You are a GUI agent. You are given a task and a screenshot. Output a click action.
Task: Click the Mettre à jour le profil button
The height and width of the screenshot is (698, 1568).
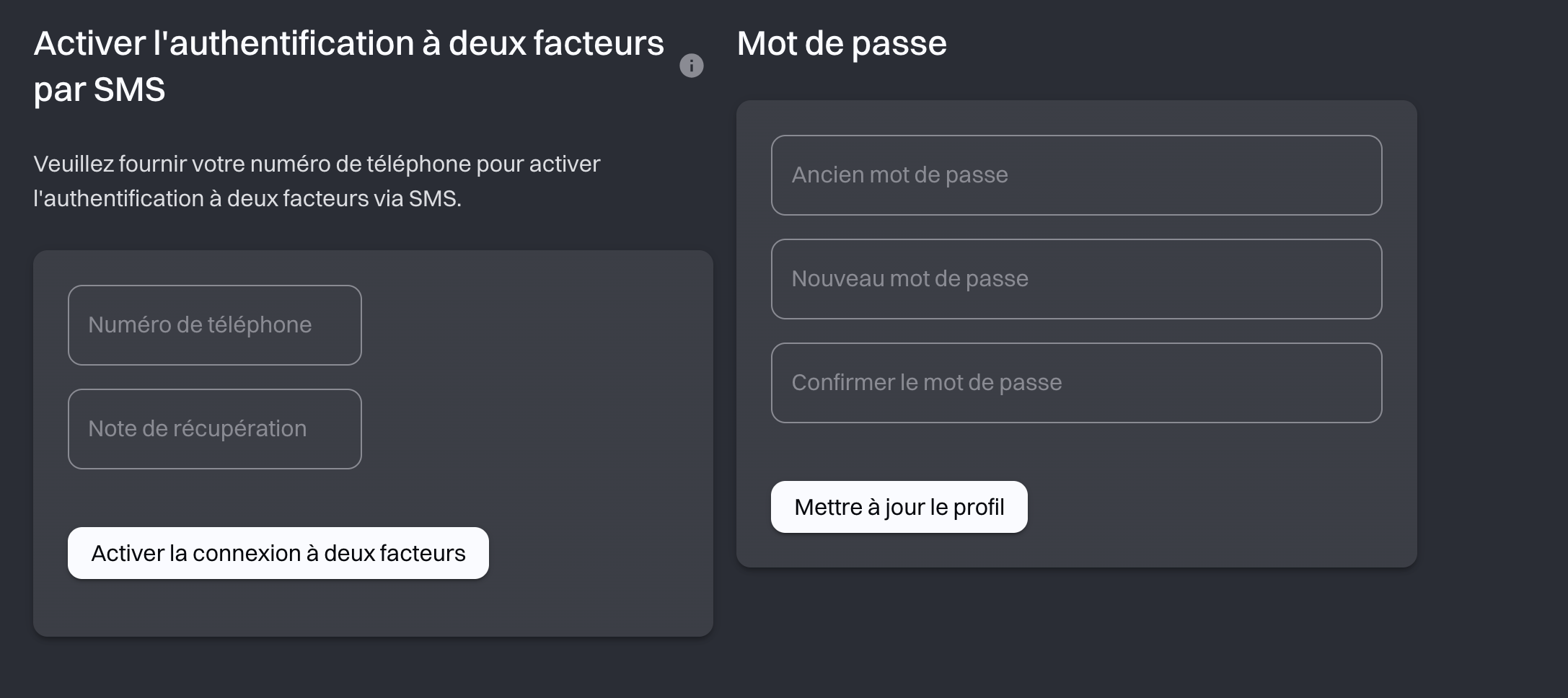(x=899, y=507)
